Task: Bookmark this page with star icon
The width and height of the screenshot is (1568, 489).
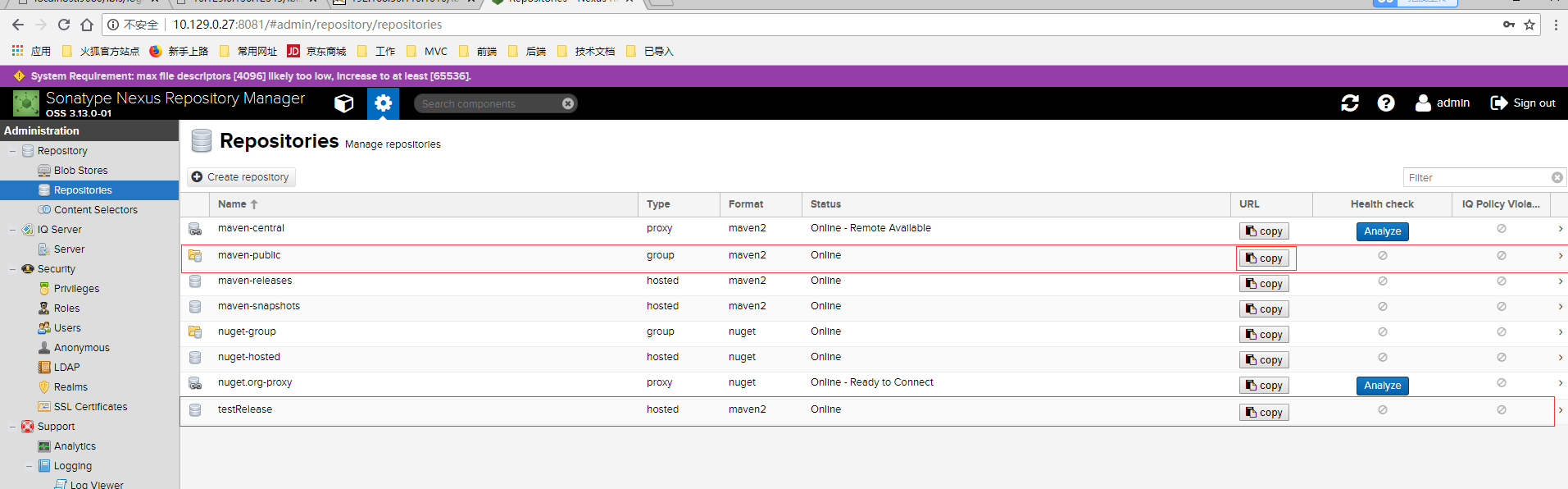Action: 1529,25
